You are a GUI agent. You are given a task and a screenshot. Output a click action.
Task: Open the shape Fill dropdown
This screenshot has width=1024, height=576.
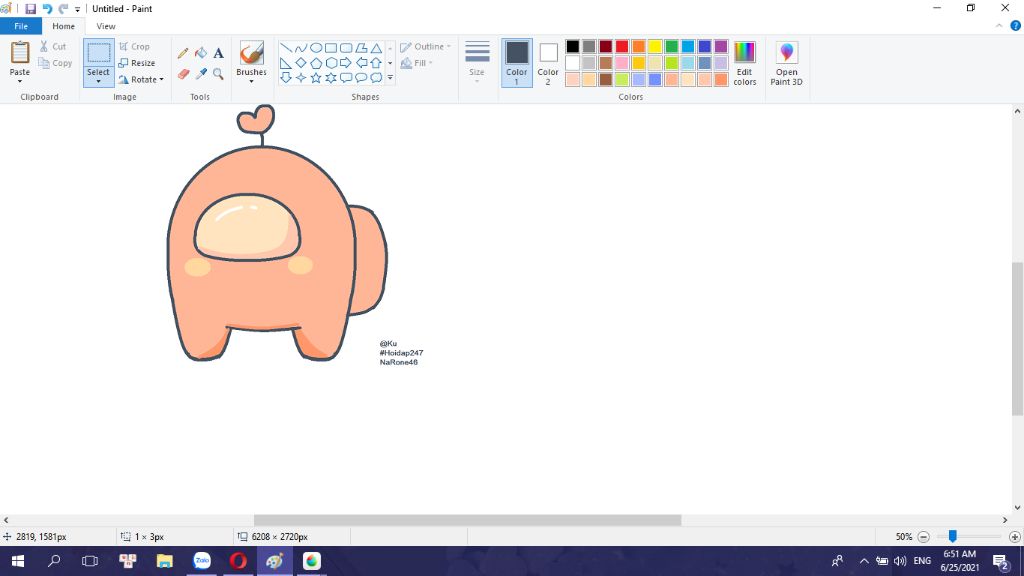tap(417, 63)
